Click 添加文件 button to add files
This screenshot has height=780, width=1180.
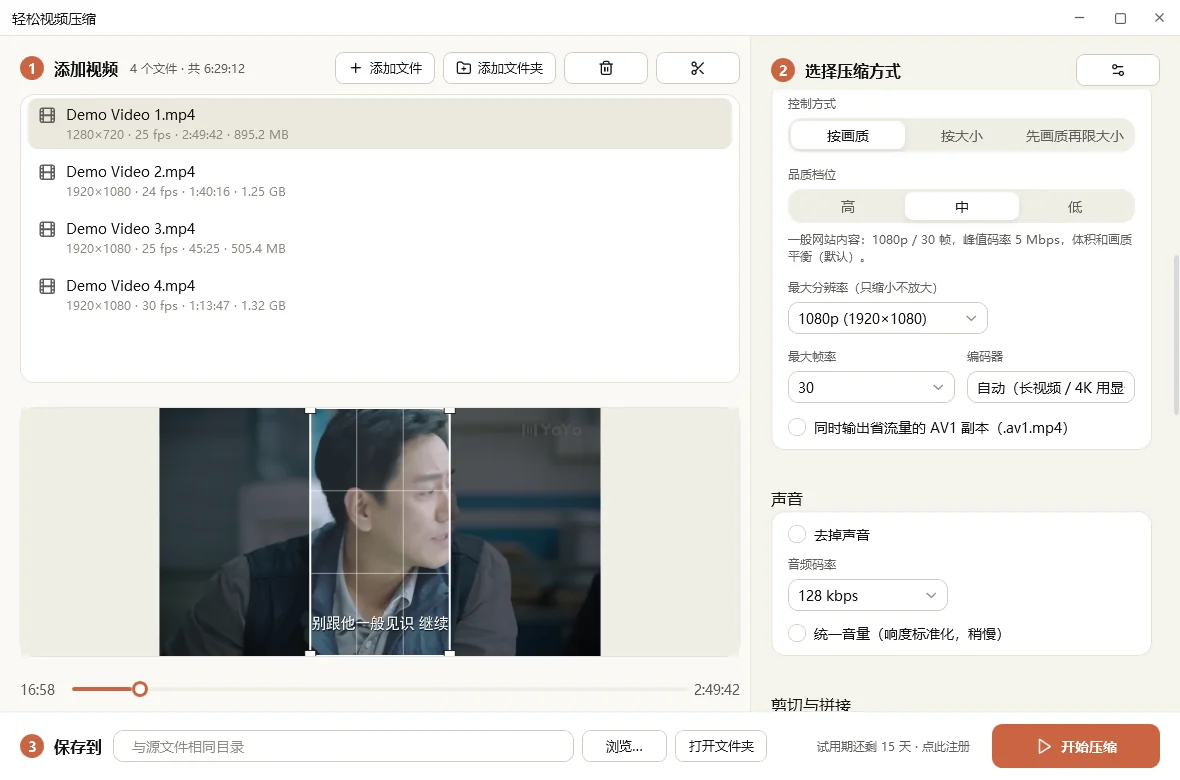(x=385, y=68)
